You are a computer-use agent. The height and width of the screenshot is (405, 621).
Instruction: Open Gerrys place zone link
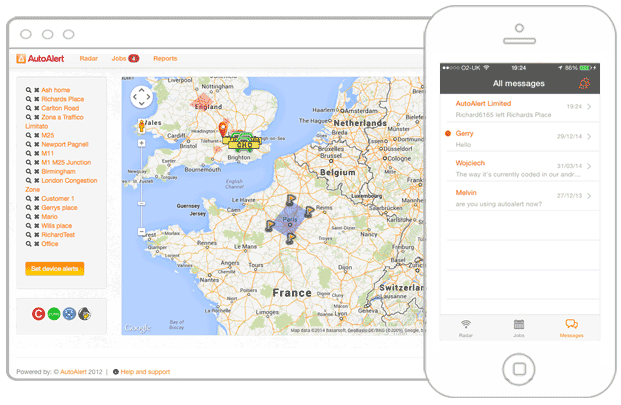click(x=59, y=207)
